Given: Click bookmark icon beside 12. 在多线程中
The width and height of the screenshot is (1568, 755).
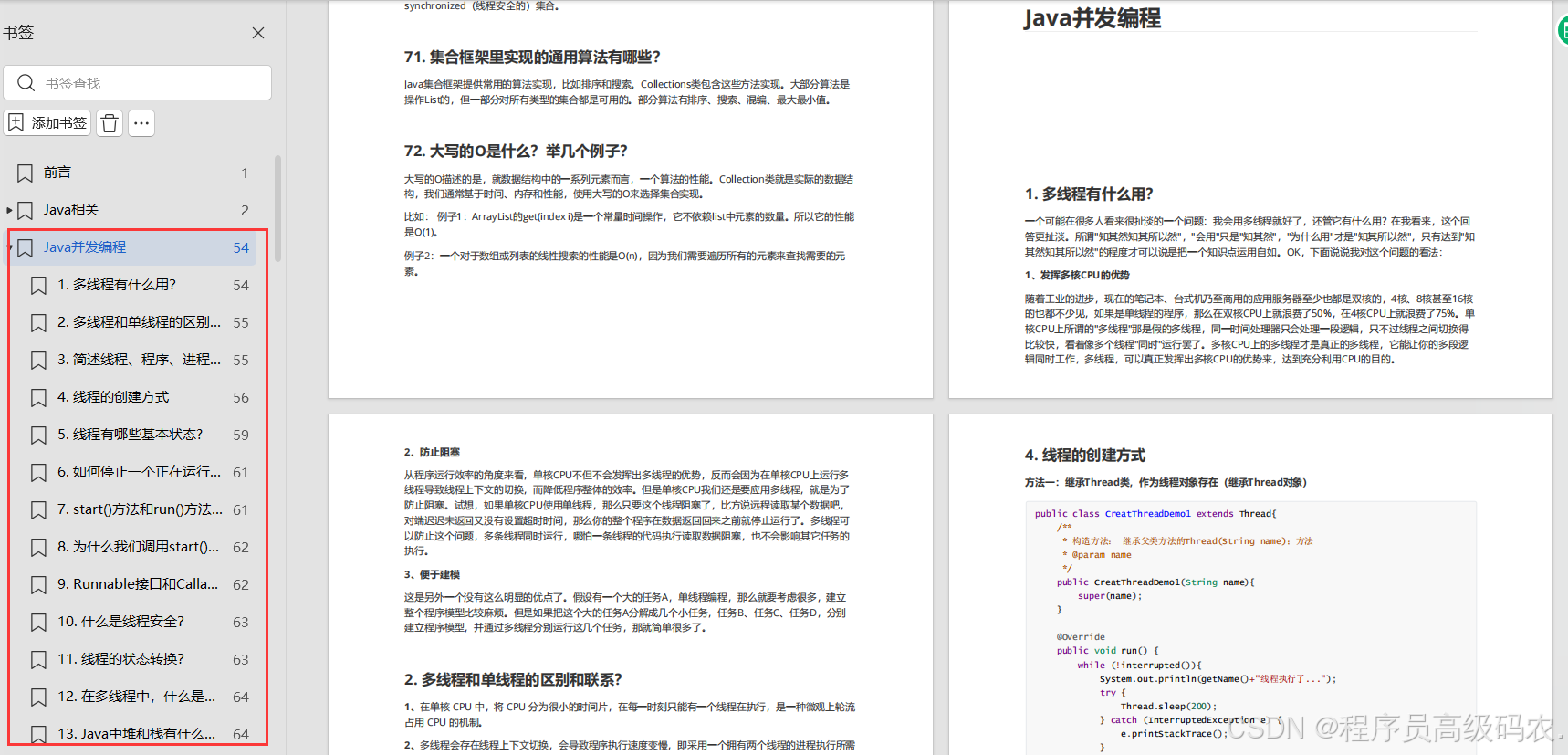Looking at the screenshot, I should pos(38,697).
